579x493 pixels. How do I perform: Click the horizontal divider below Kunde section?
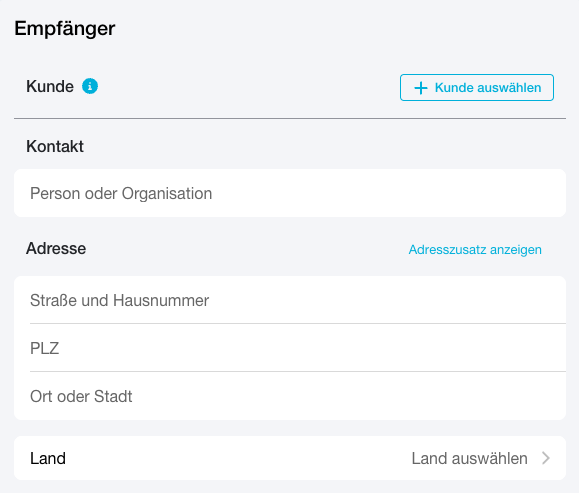290,119
